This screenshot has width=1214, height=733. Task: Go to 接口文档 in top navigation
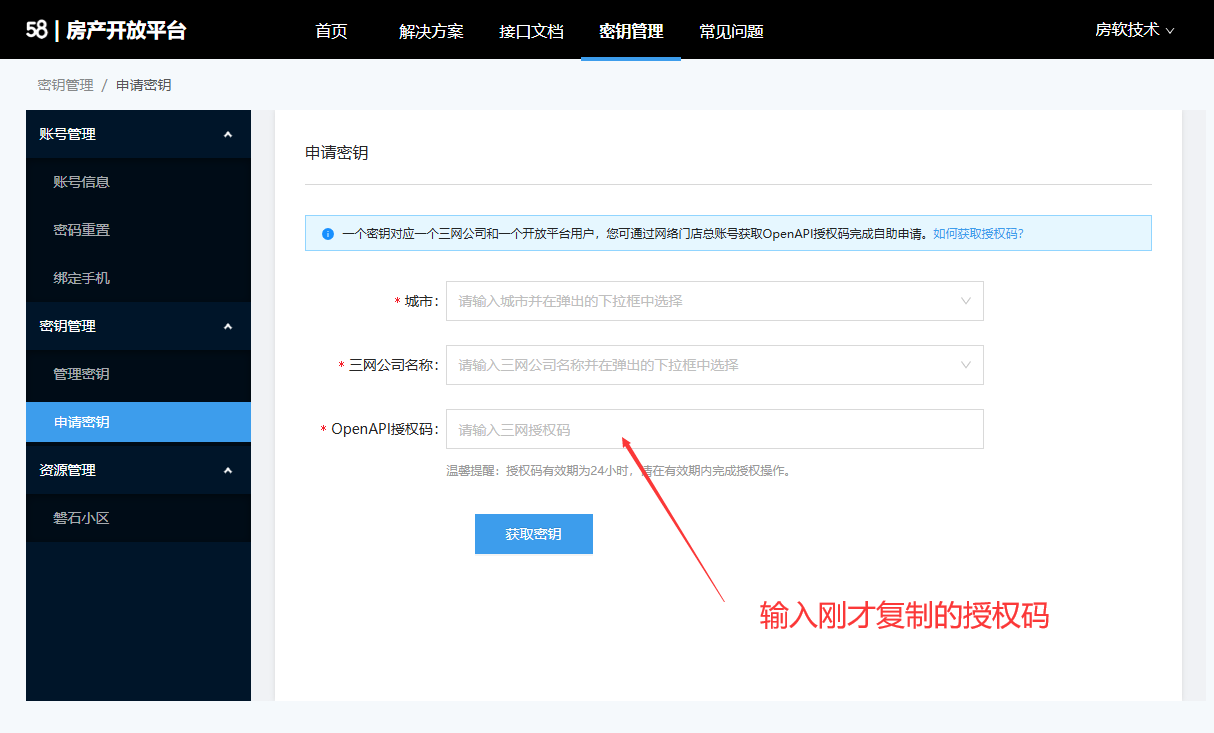point(531,31)
